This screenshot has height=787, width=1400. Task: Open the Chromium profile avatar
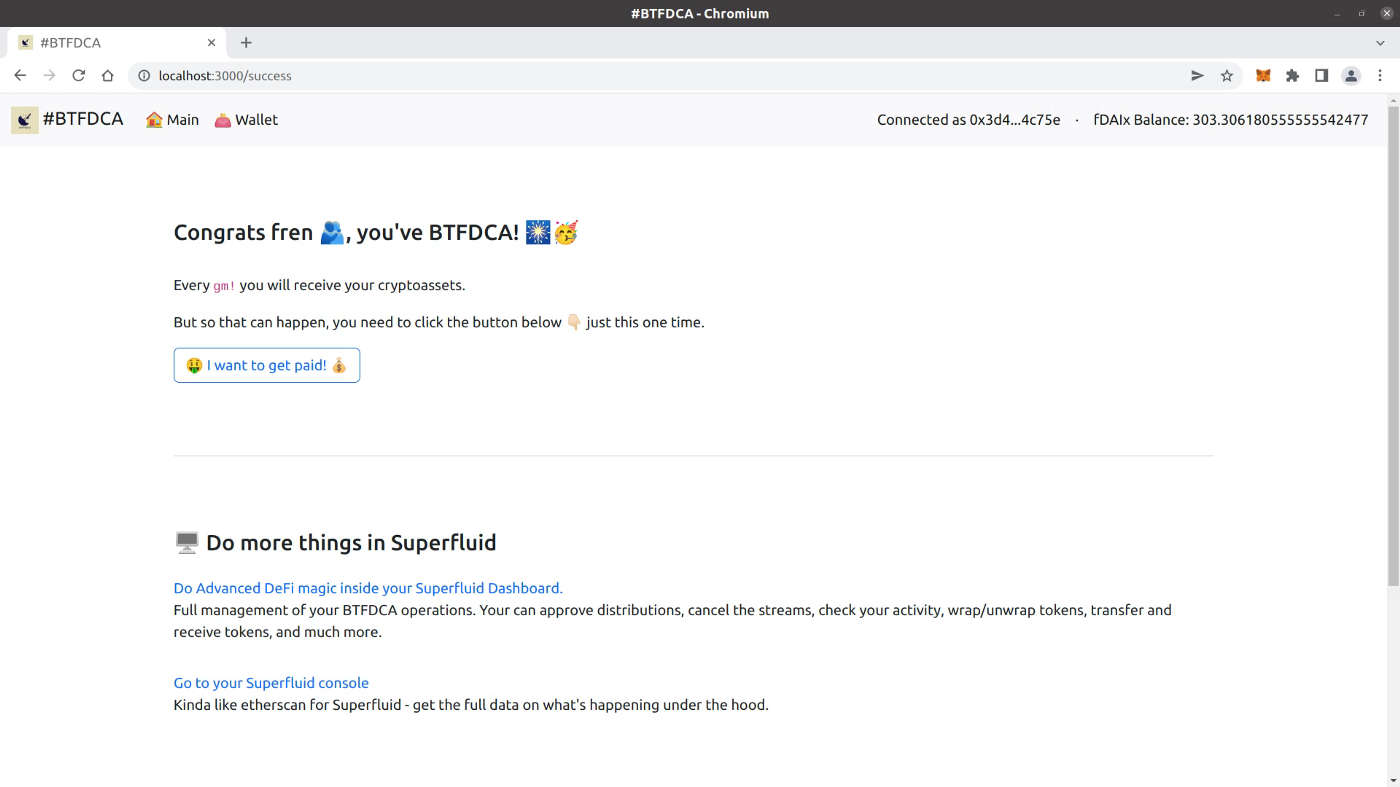[1351, 76]
